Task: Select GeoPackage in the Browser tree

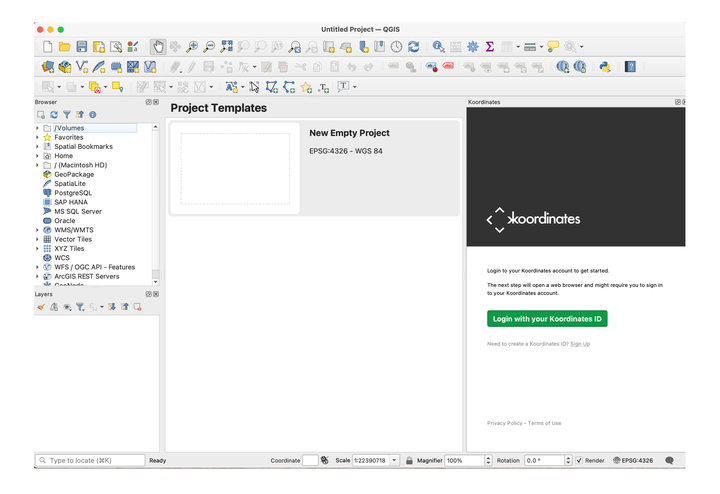Action: [x=74, y=174]
